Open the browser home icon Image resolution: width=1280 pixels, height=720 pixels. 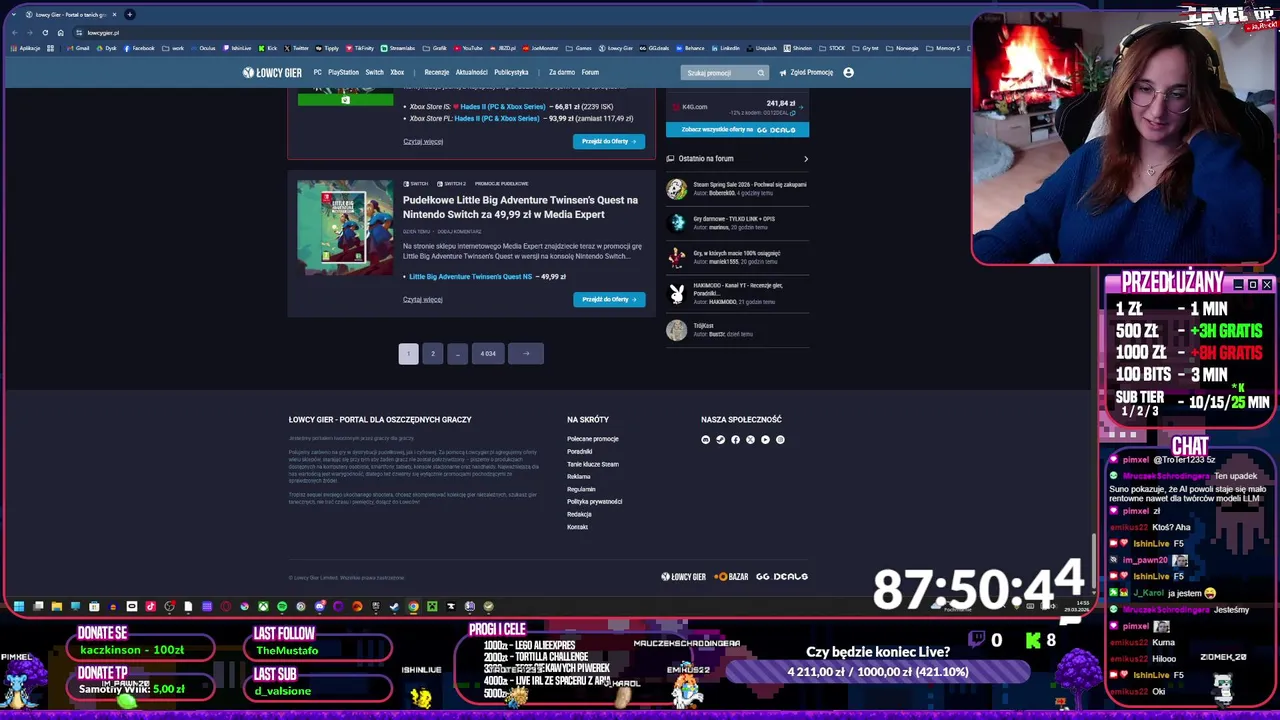click(x=60, y=32)
